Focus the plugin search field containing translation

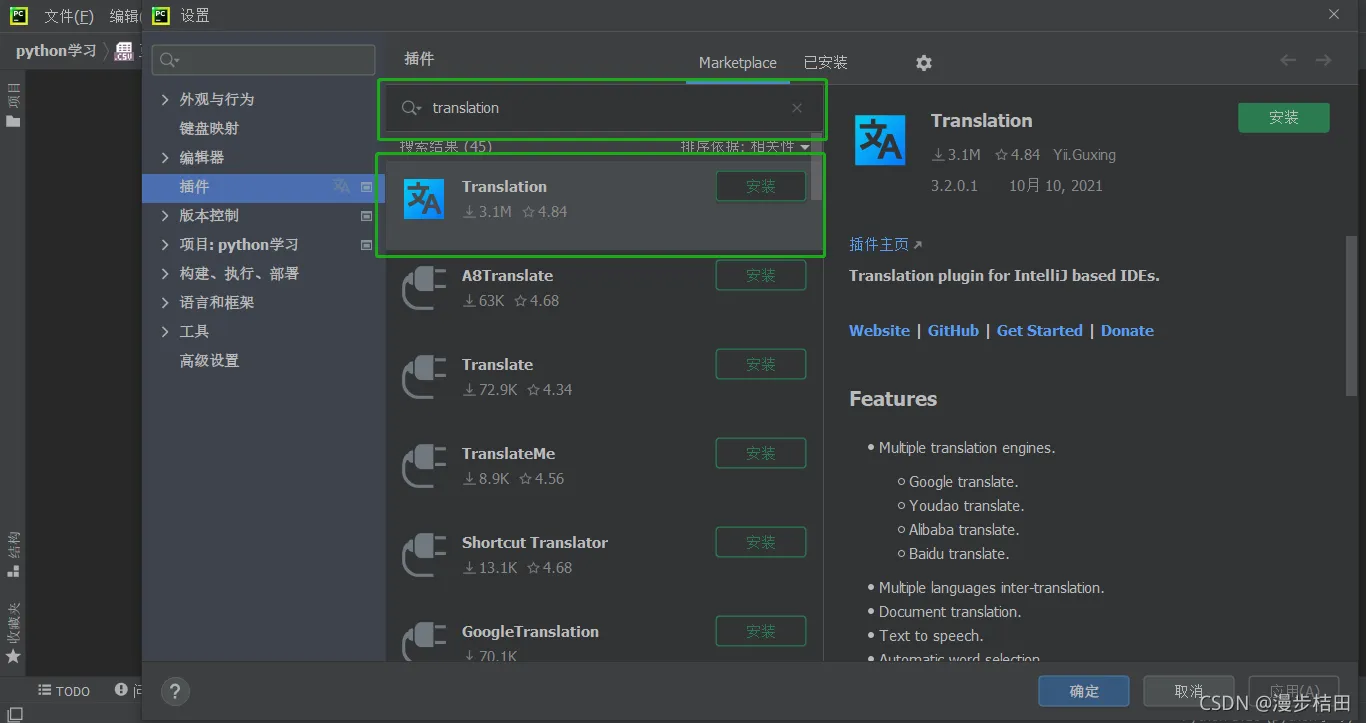coord(602,108)
